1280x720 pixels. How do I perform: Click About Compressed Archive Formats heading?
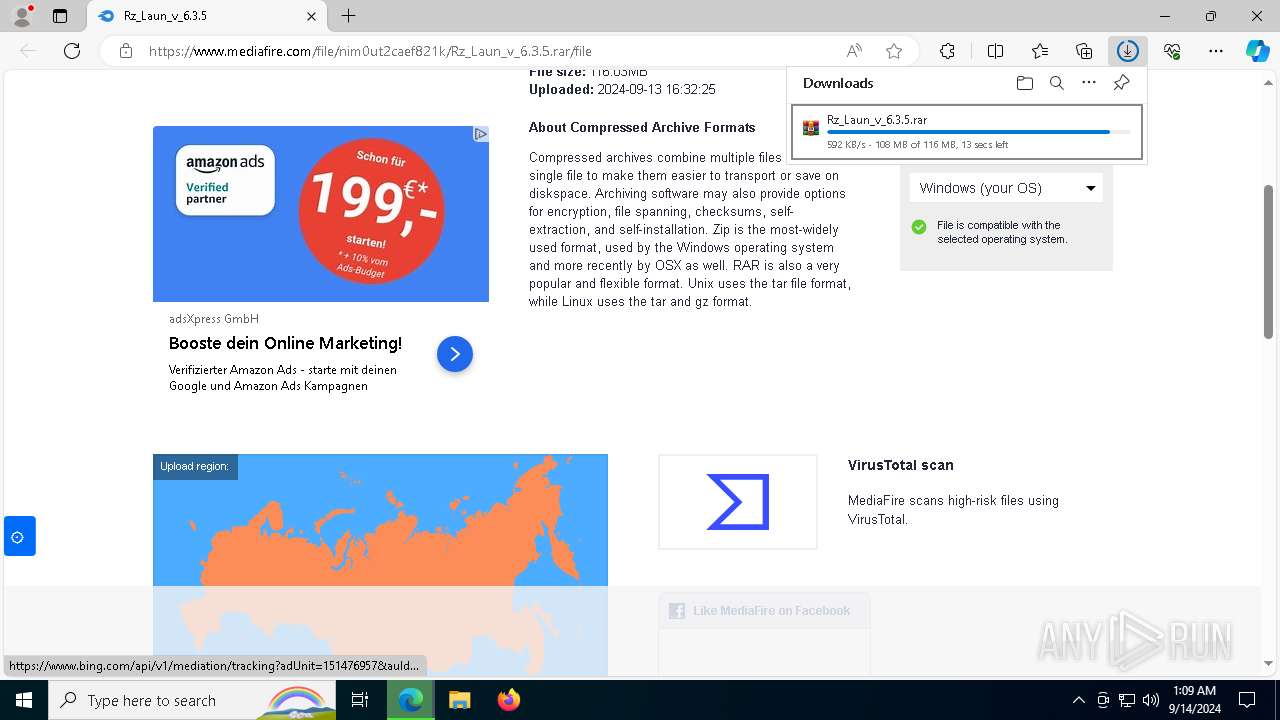click(x=642, y=127)
